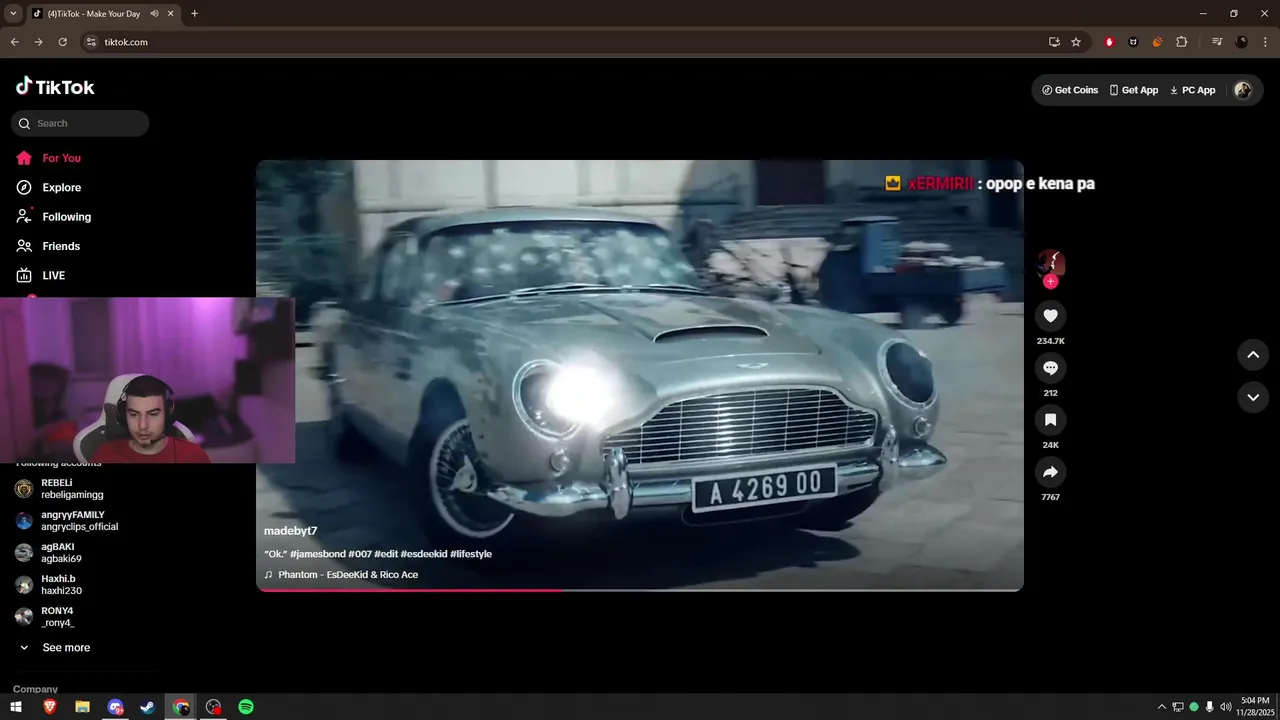Open browser media controls

(x=1217, y=42)
